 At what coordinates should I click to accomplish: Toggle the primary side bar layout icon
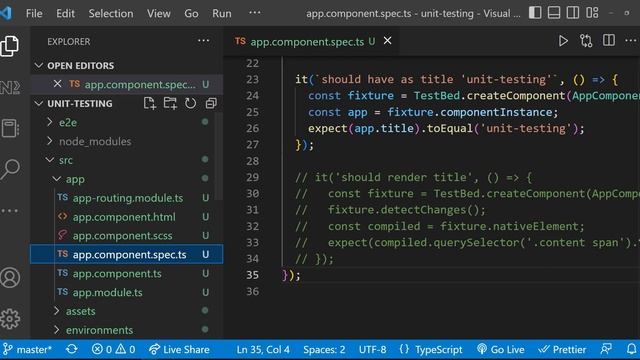click(535, 13)
